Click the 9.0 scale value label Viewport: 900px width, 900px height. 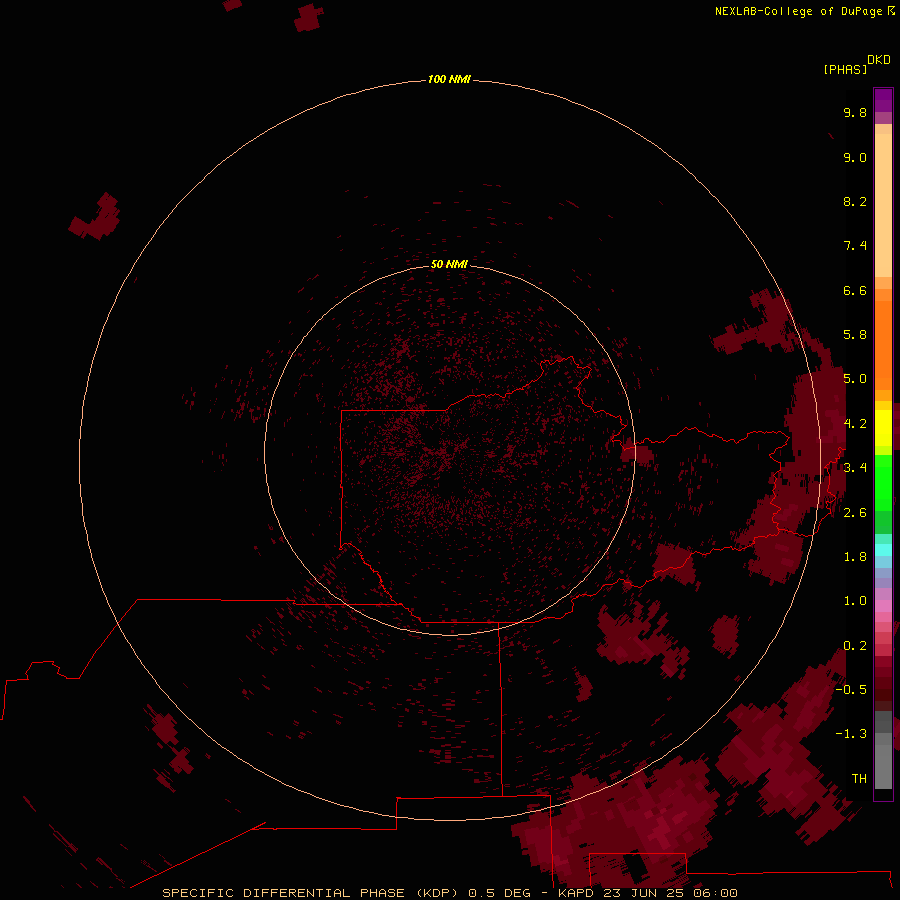pos(855,157)
